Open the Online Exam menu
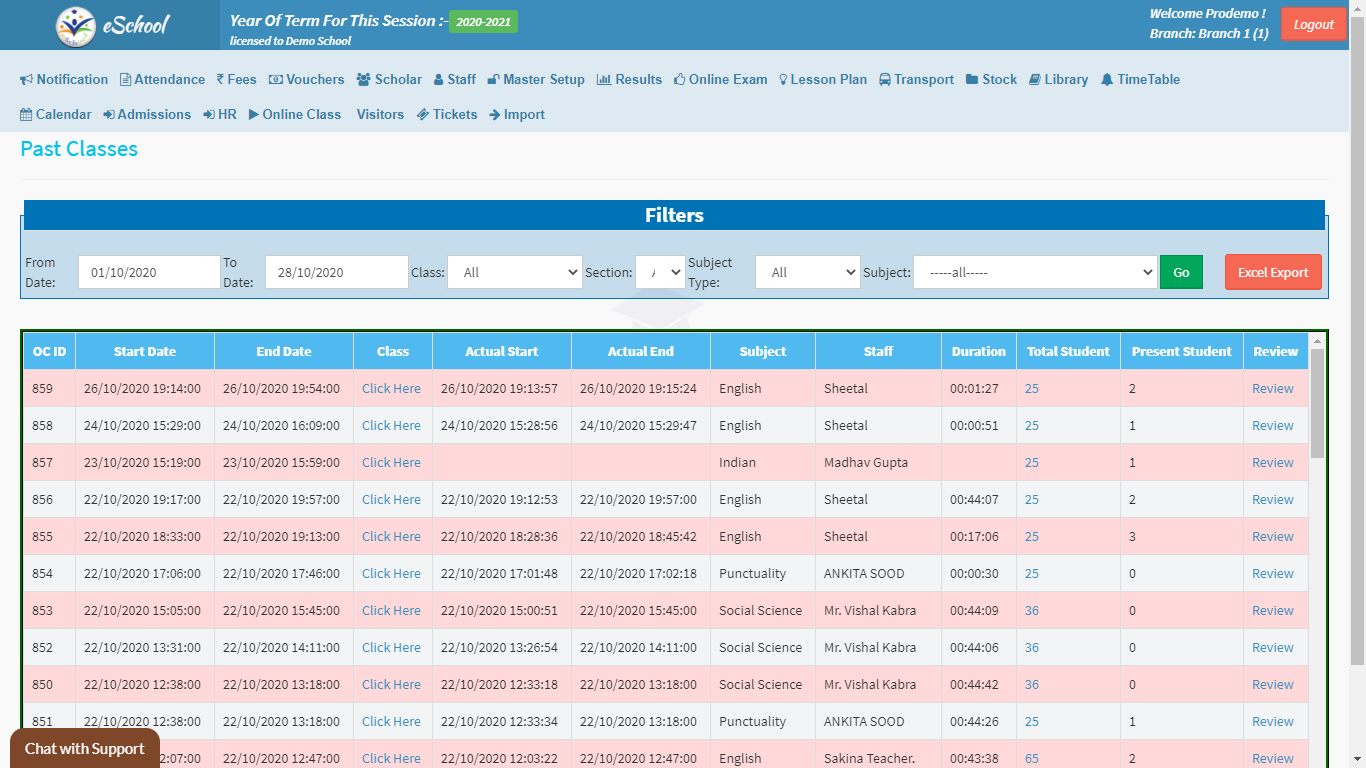This screenshot has height=768, width=1366. click(720, 80)
